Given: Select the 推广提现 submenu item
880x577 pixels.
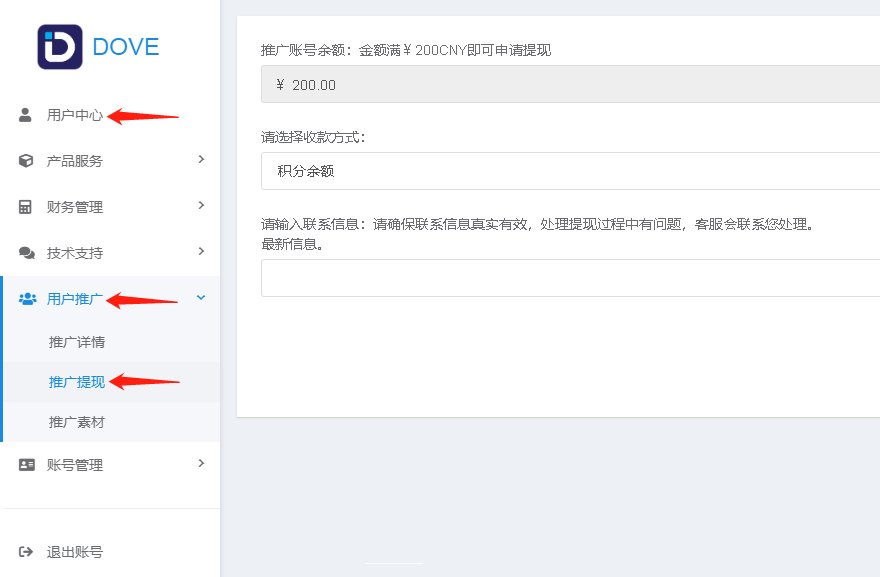Looking at the screenshot, I should pos(77,382).
